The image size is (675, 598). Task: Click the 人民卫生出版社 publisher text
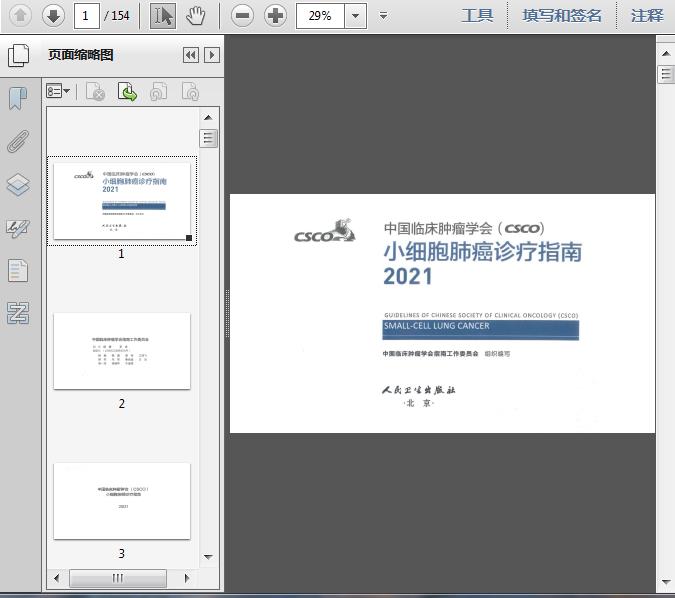(x=418, y=390)
